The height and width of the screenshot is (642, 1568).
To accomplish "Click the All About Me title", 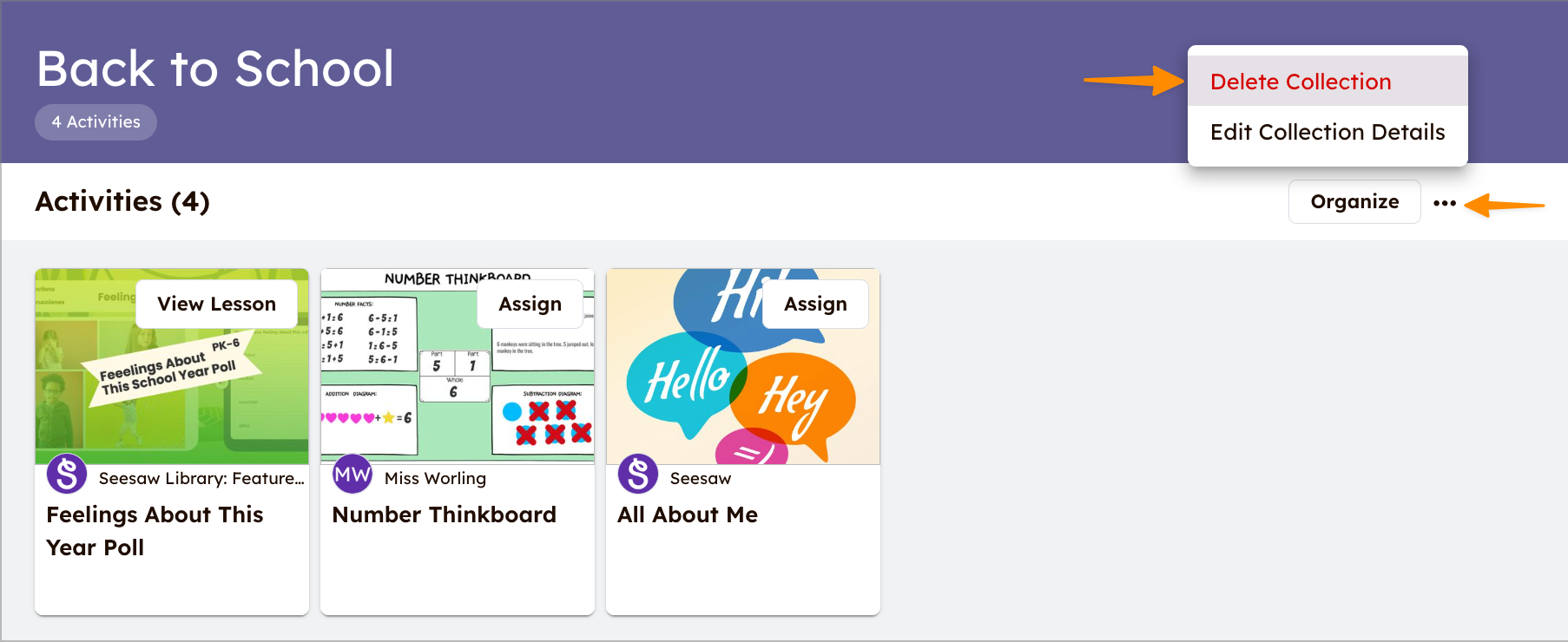I will [x=688, y=514].
